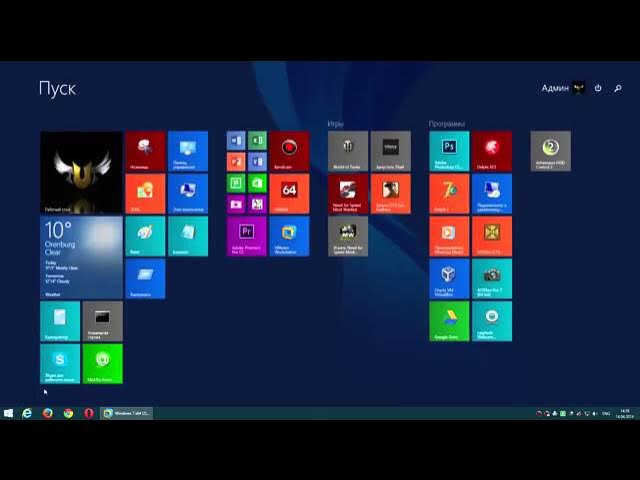Open the Notepad tile beside Paint

[x=188, y=236]
